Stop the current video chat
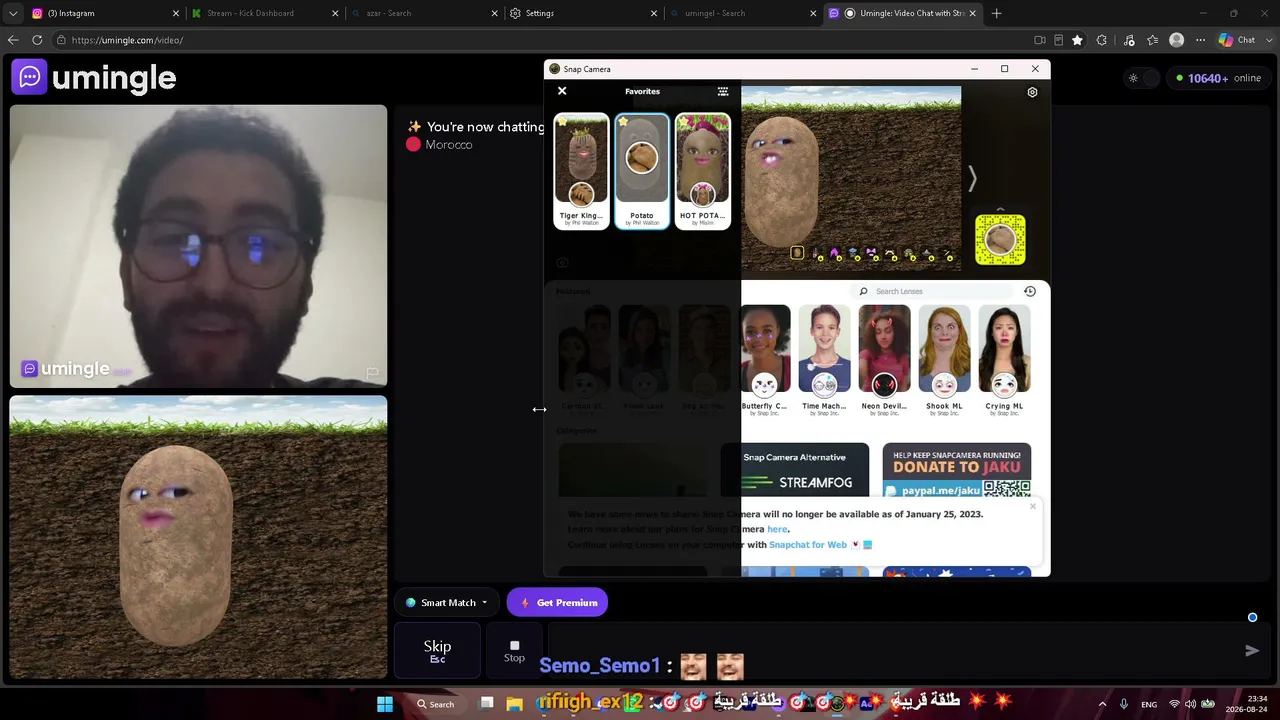Screen dimensions: 1280x720 [x=514, y=651]
